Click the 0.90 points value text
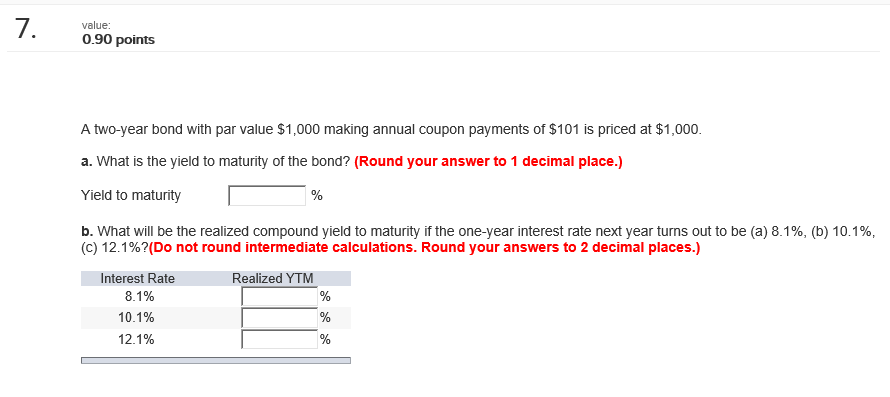The width and height of the screenshot is (890, 397). [118, 40]
